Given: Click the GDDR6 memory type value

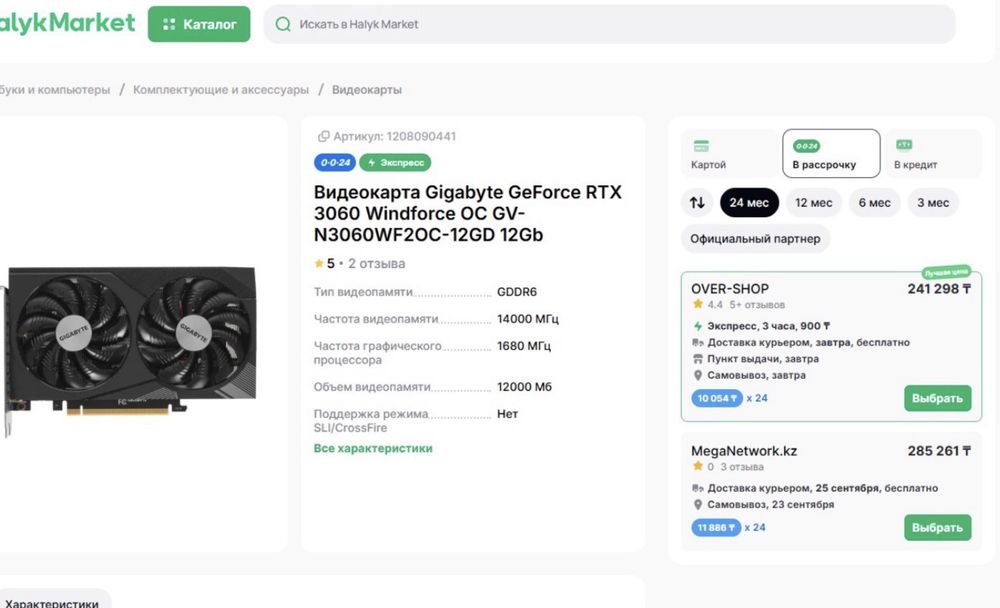Looking at the screenshot, I should (517, 292).
